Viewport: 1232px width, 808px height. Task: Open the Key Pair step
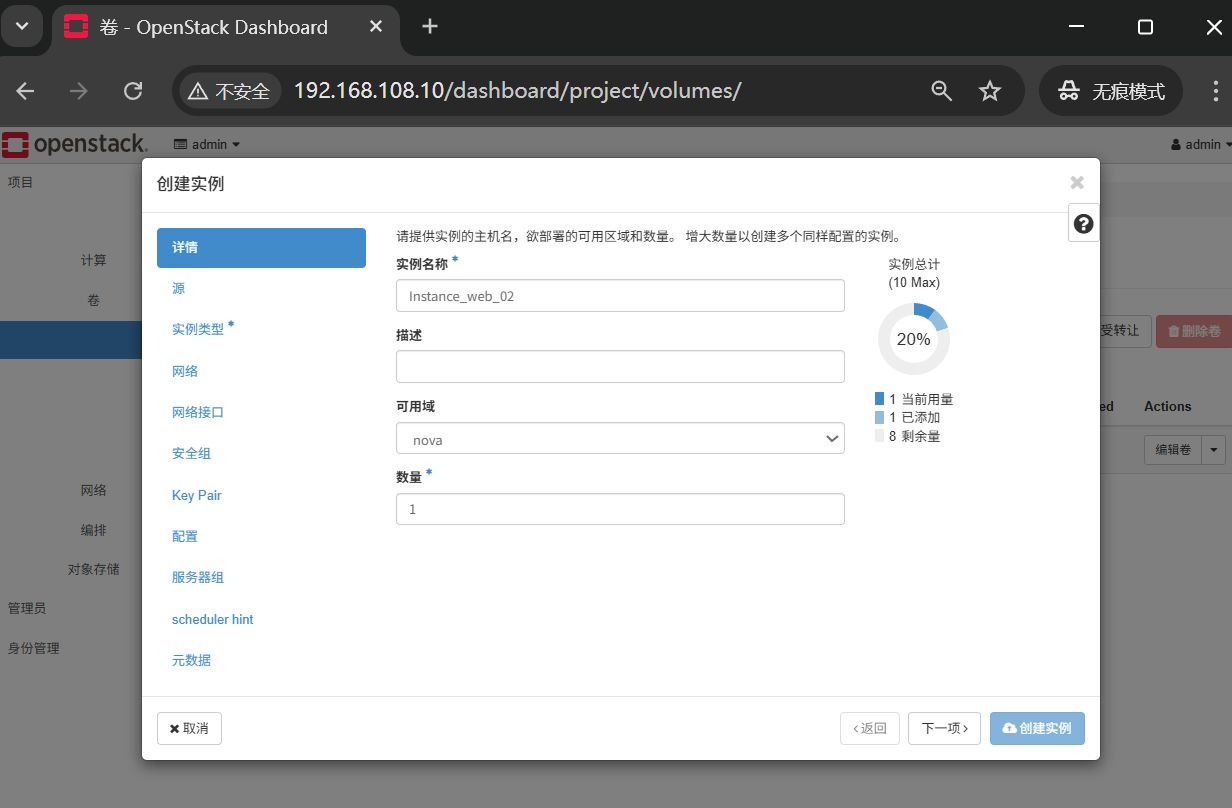(x=197, y=495)
